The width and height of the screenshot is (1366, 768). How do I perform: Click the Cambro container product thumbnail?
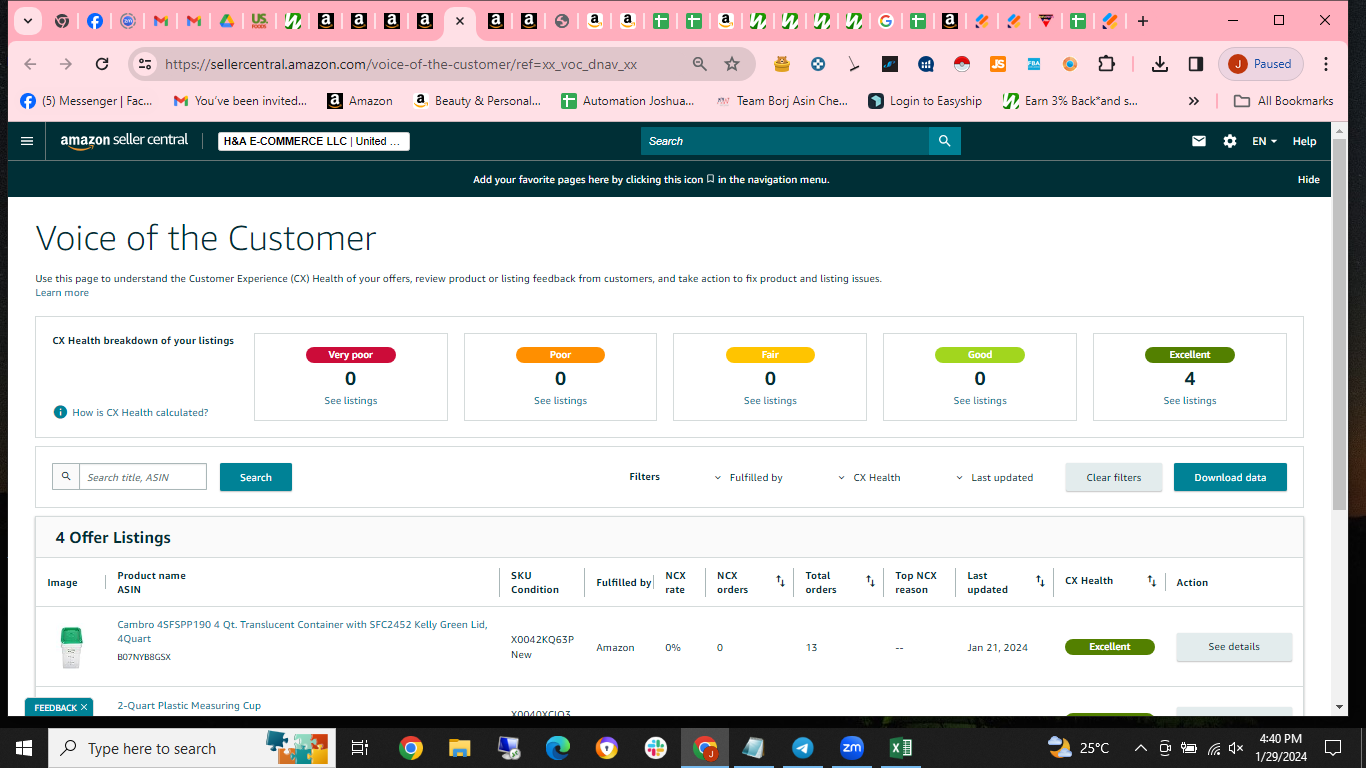click(x=71, y=647)
